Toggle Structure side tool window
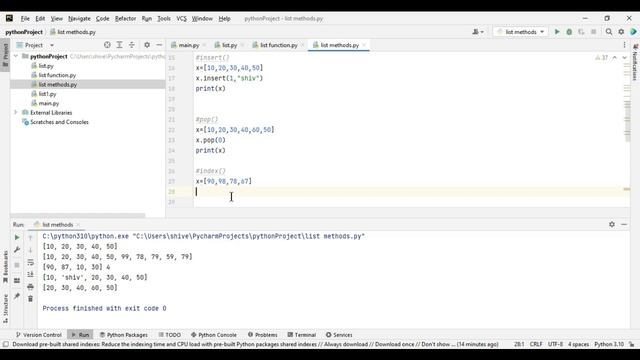 [5, 309]
